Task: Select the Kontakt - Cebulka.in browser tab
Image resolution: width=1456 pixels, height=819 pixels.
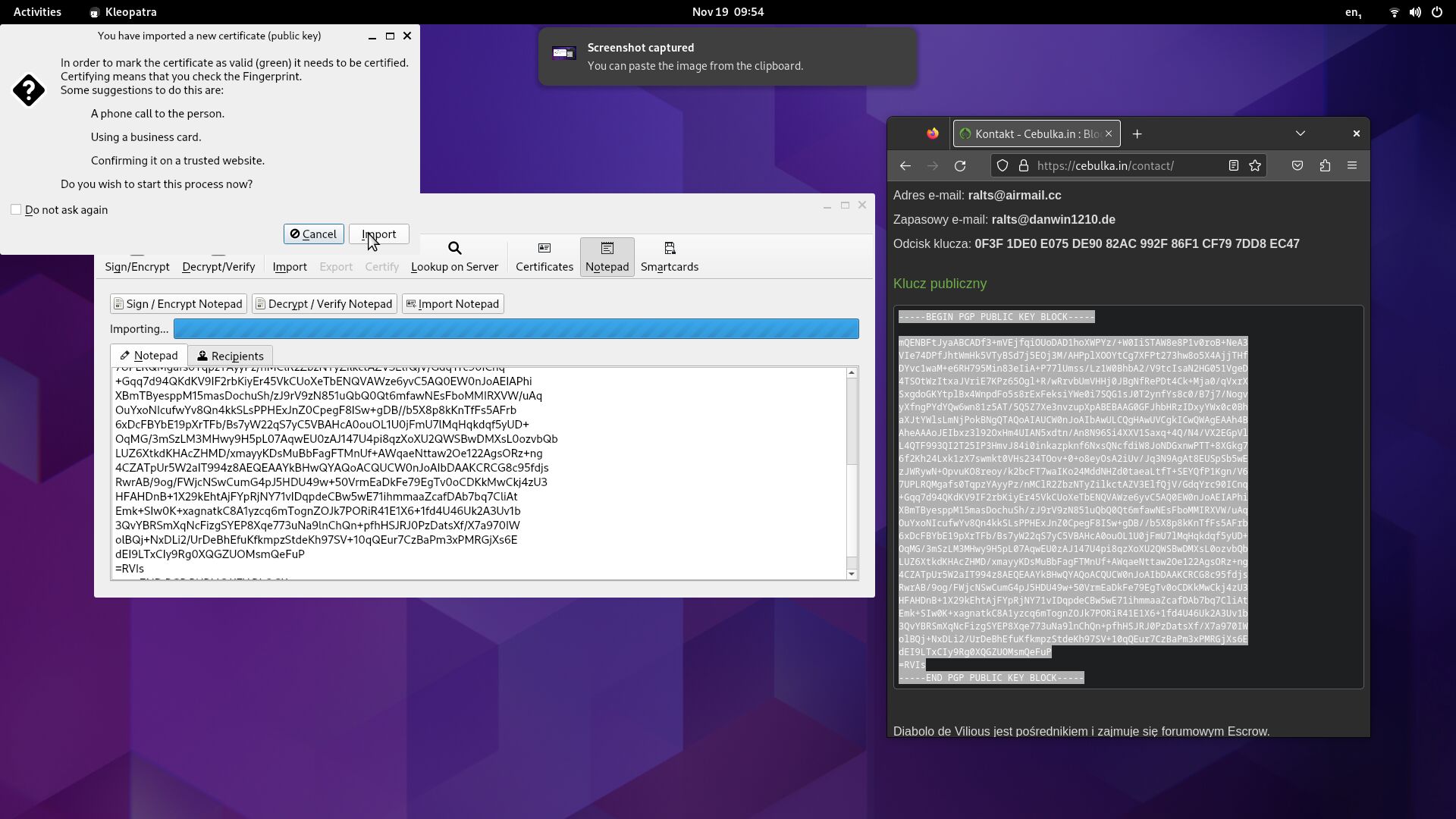Action: (x=1031, y=134)
